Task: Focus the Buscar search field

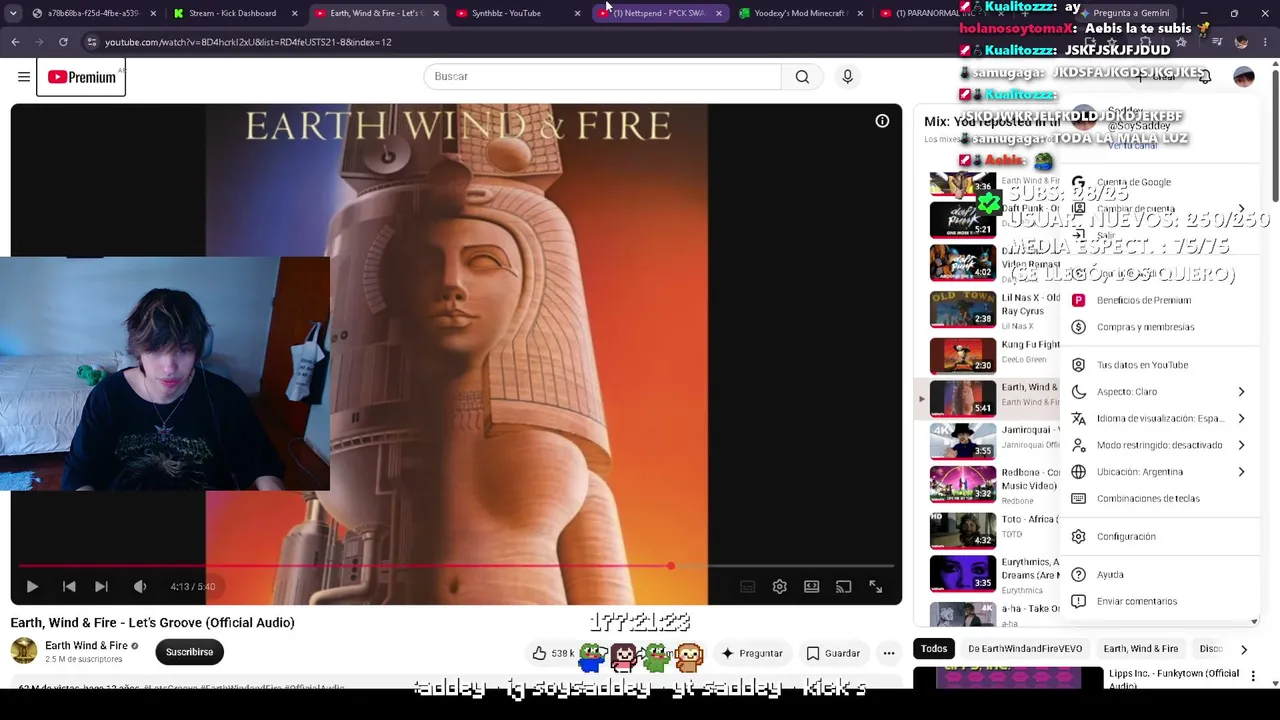Action: point(602,77)
